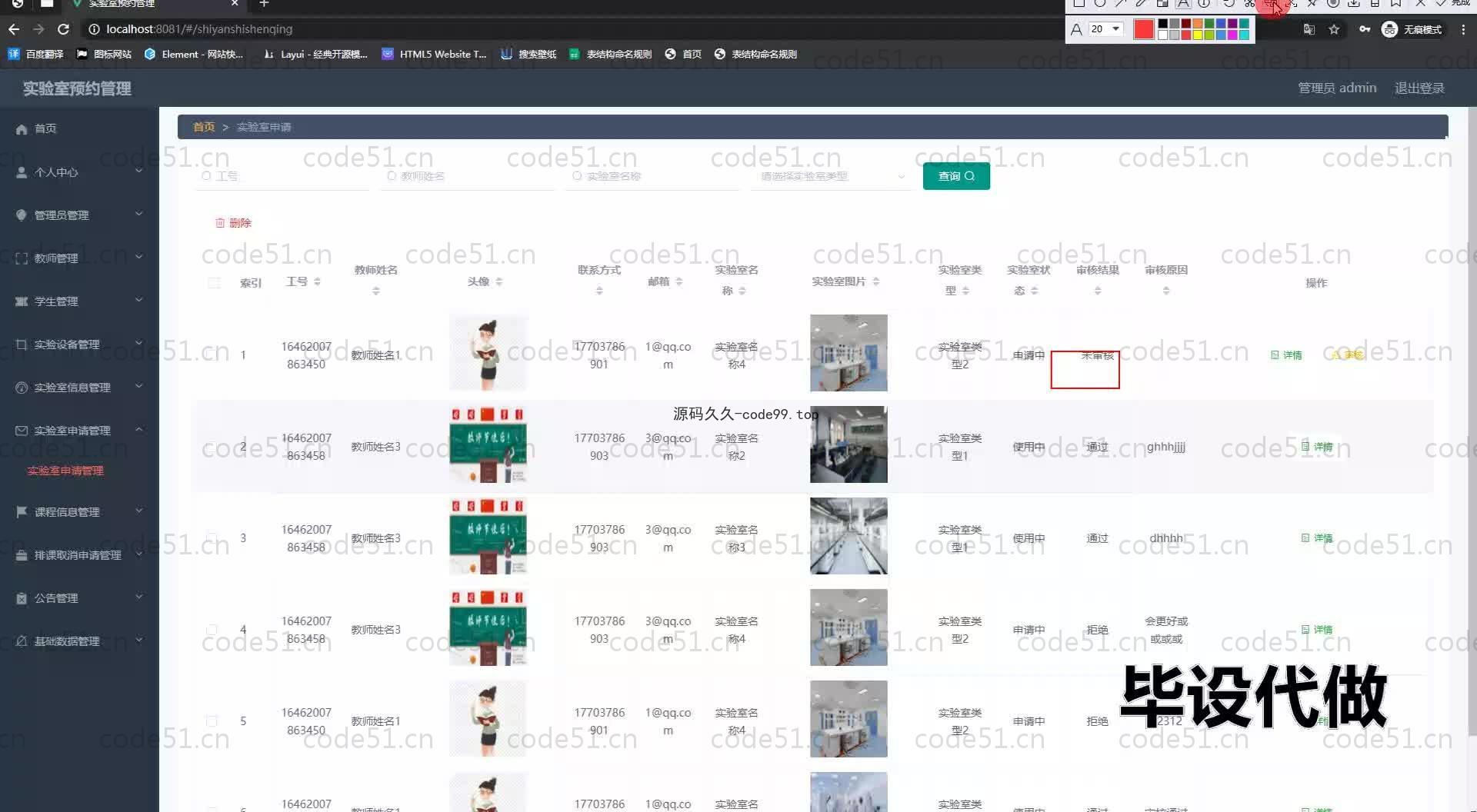Click the icon beside 实验室信息管理
The image size is (1477, 812).
(22, 388)
